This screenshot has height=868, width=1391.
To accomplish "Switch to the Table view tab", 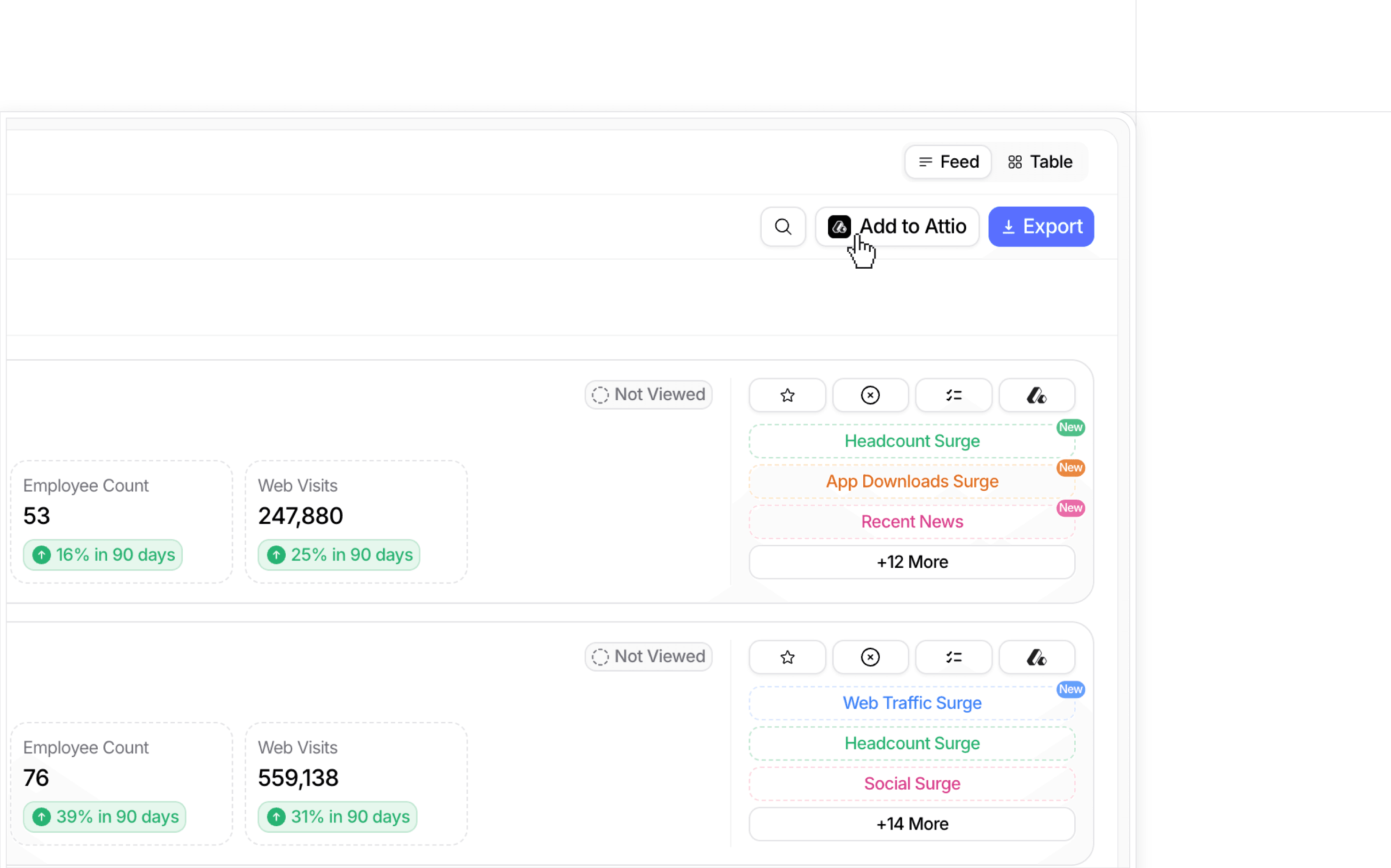I will pos(1040,162).
